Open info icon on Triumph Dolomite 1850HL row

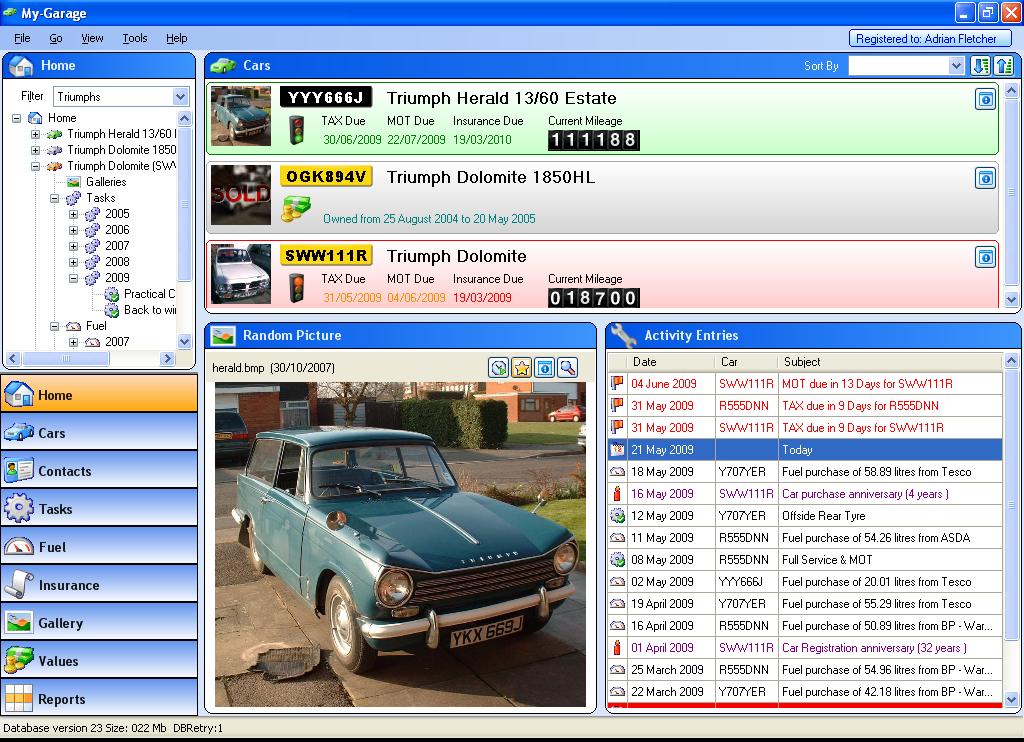(x=985, y=178)
